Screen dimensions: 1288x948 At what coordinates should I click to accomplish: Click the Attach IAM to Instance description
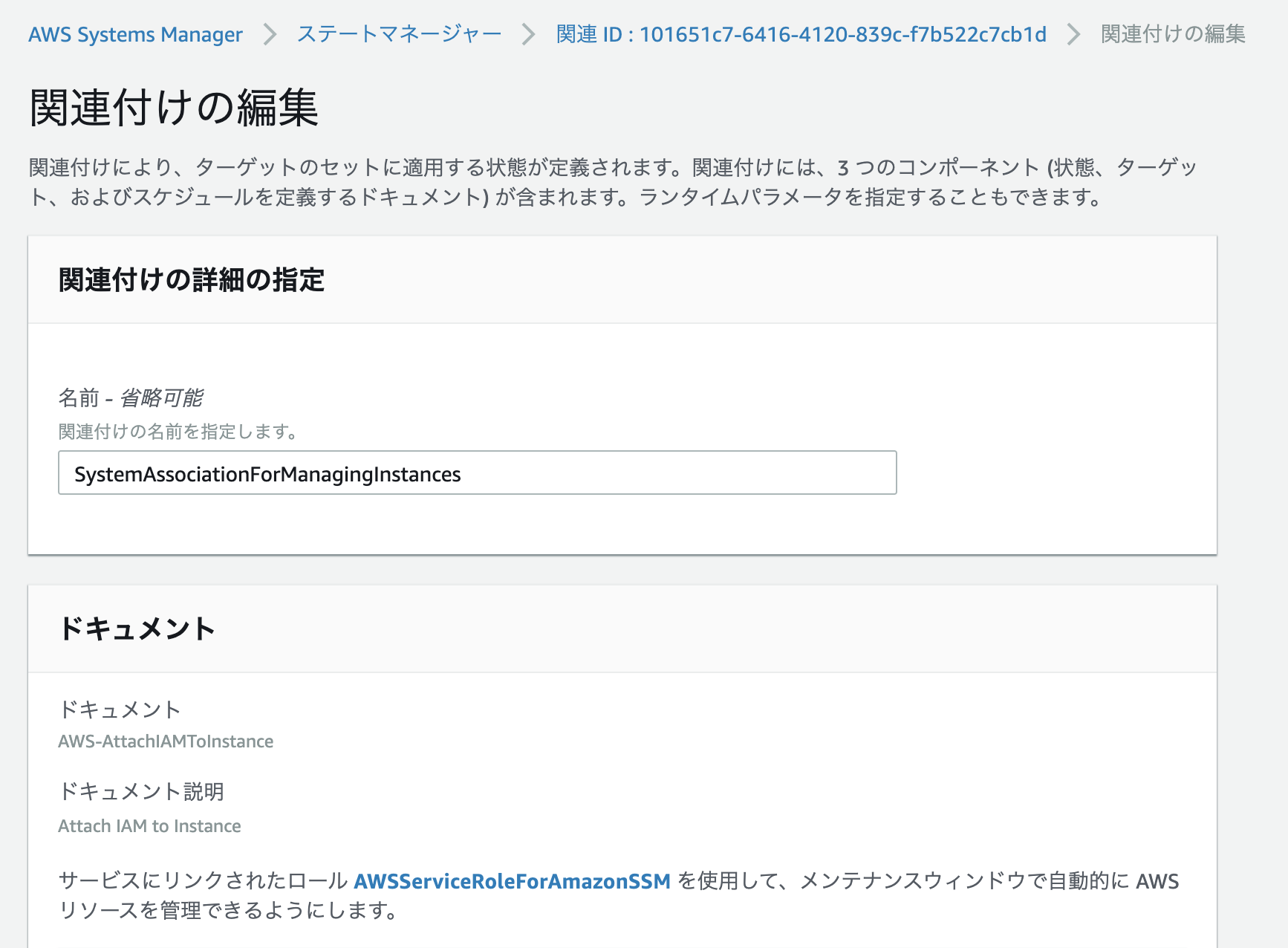coord(149,825)
